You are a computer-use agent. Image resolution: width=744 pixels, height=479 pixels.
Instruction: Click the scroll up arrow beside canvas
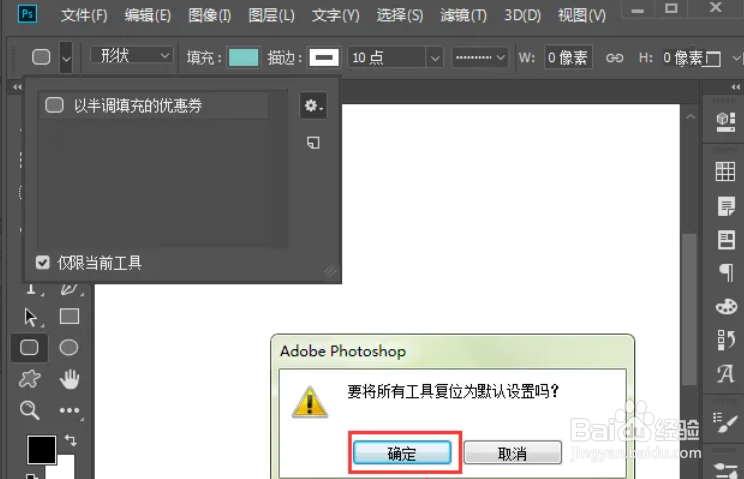click(690, 116)
